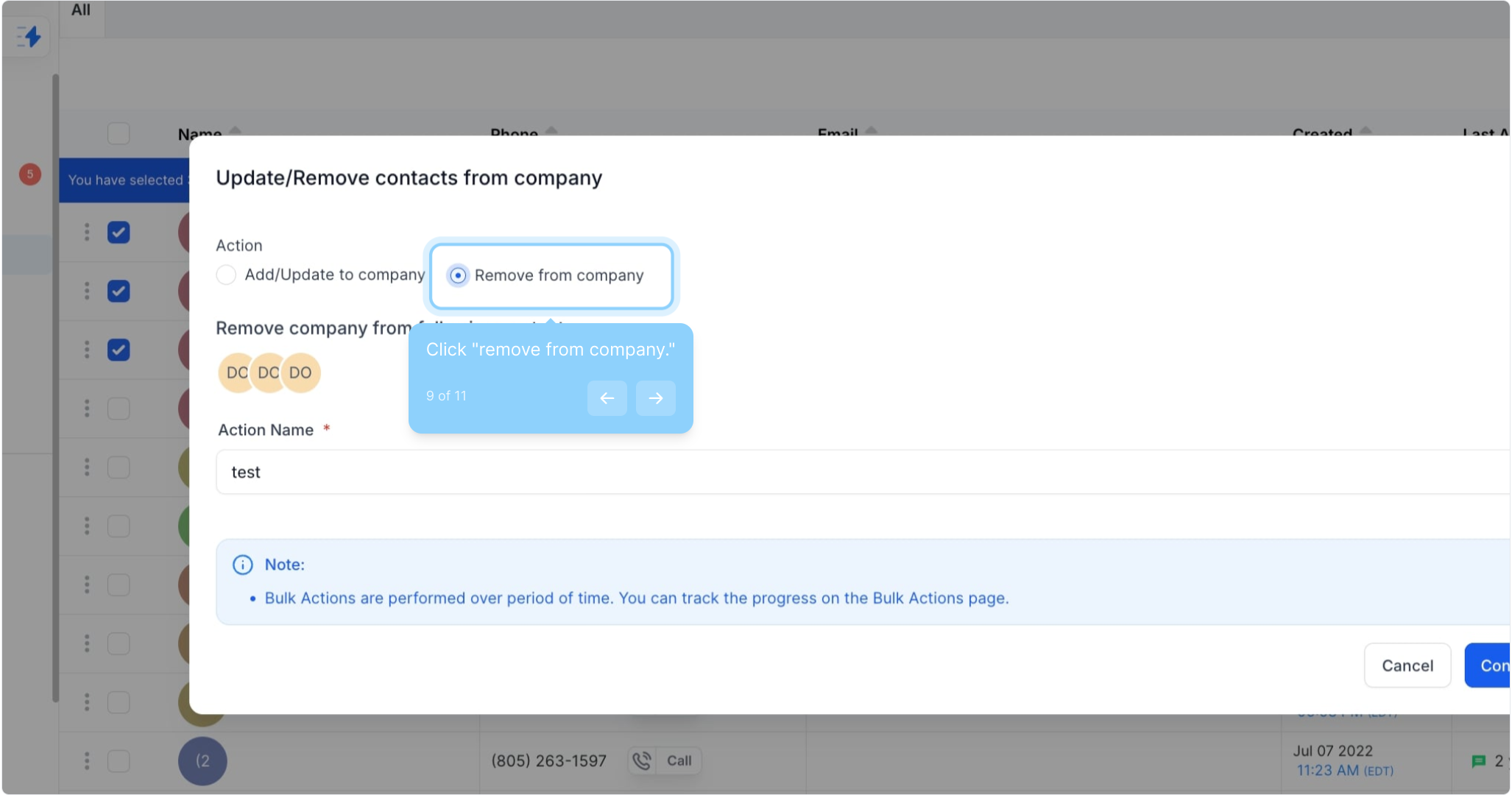Click the DO contact avatar circle

[300, 372]
